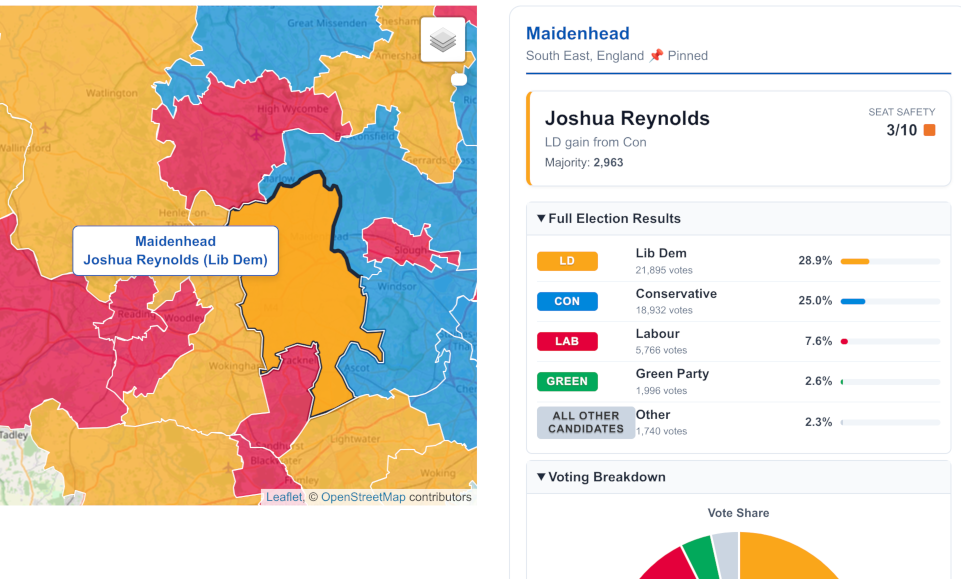The height and width of the screenshot is (579, 961).
Task: Click the pushpin icon next to Pinned
Action: click(656, 56)
